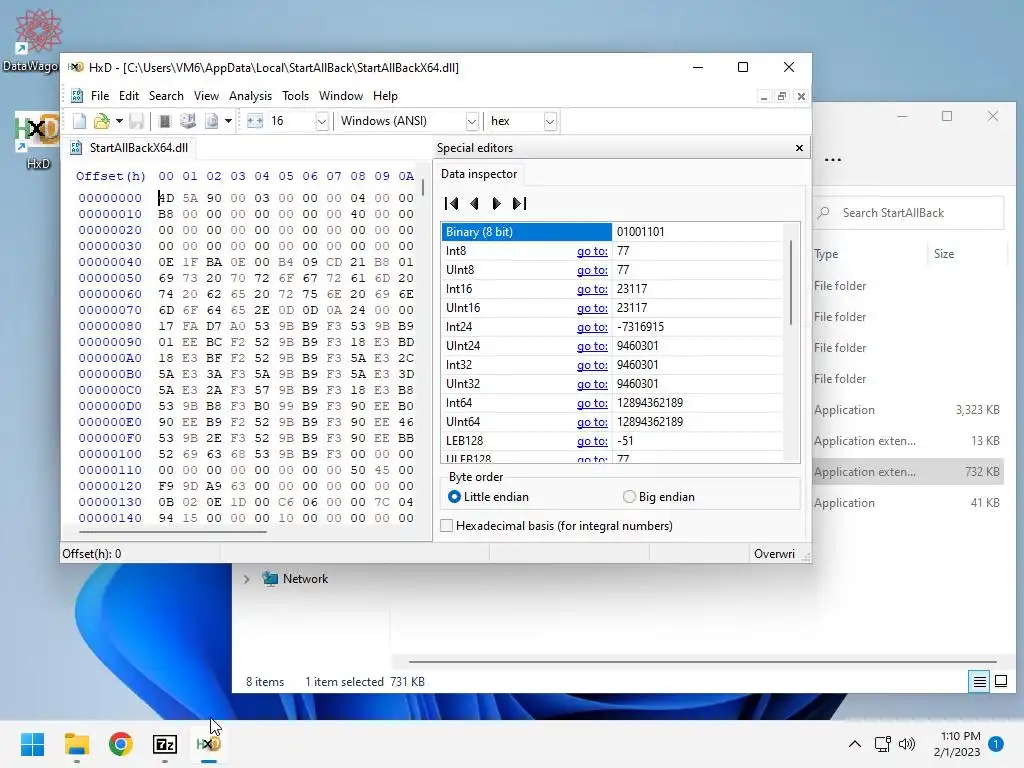Open disk toolbar icon
The width and height of the screenshot is (1024, 768).
coord(187,121)
